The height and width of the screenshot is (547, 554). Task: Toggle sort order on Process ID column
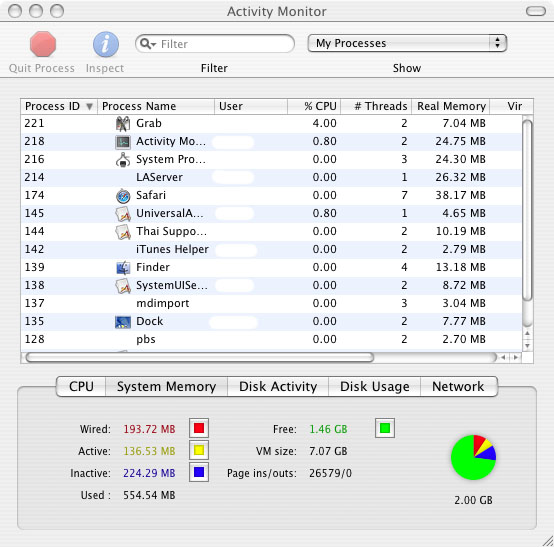tap(59, 106)
